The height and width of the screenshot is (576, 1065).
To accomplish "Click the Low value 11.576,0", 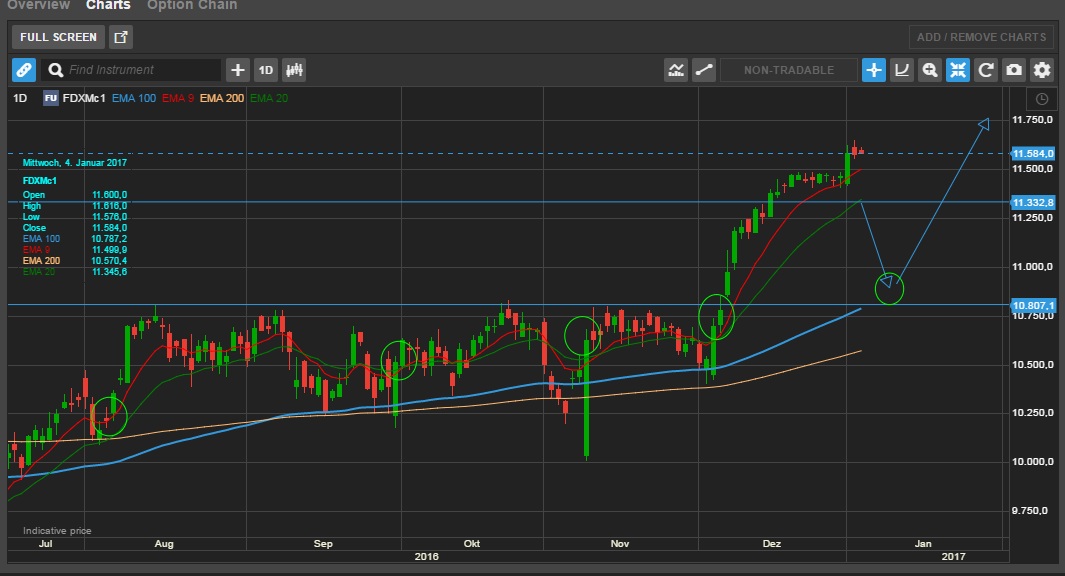I will point(109,217).
